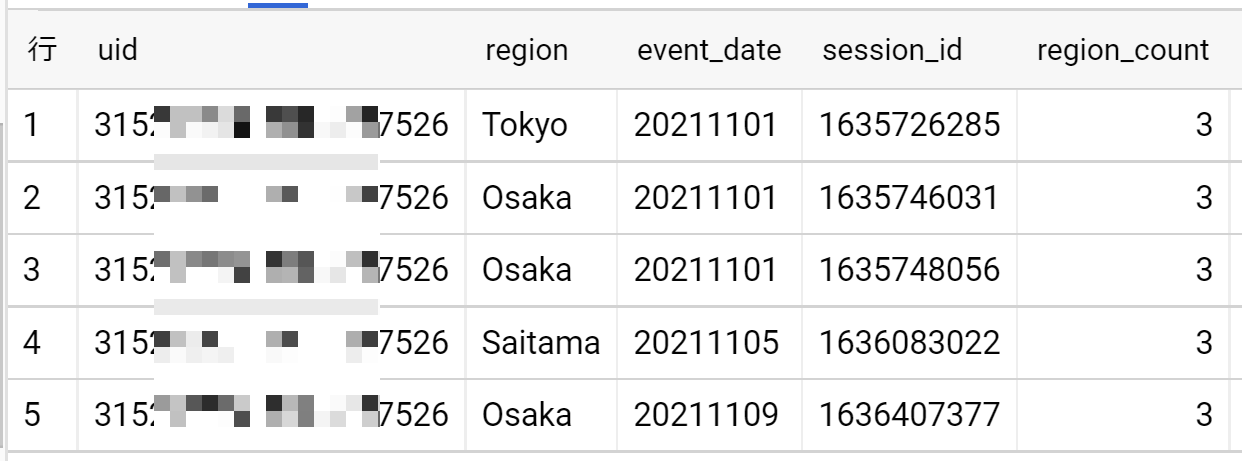The image size is (1242, 461).
Task: Click session ID 1636407377
Action: coord(909,415)
